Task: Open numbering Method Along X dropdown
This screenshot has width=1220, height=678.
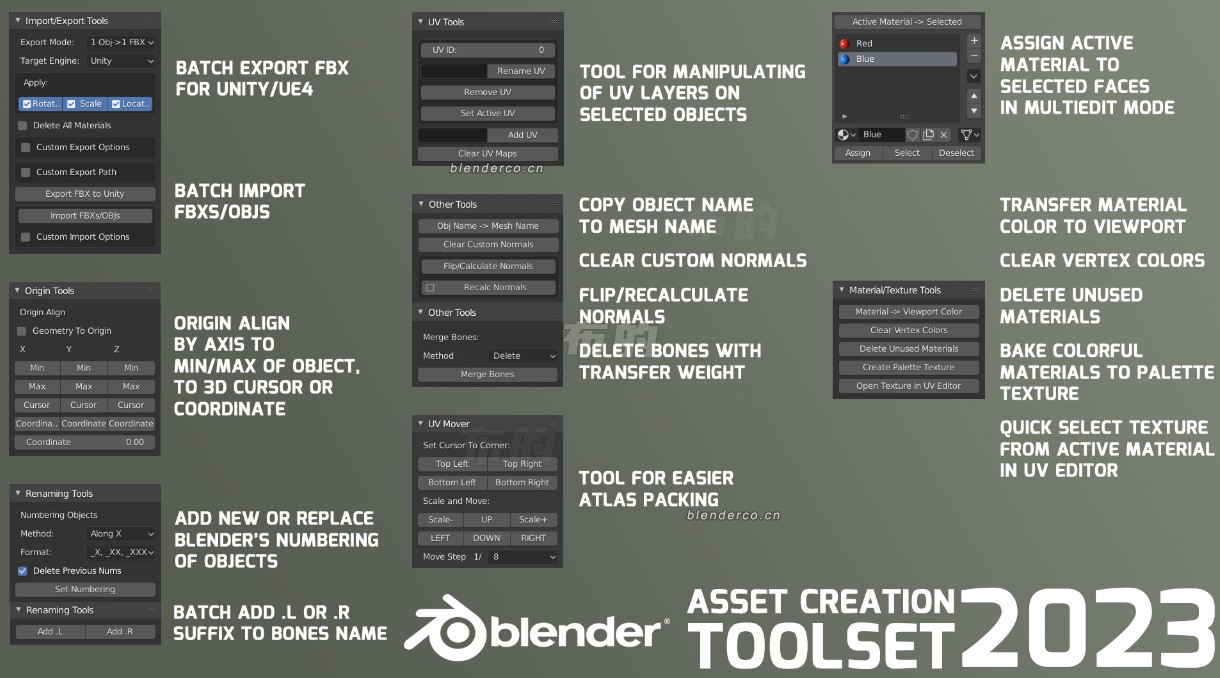Action: (121, 534)
